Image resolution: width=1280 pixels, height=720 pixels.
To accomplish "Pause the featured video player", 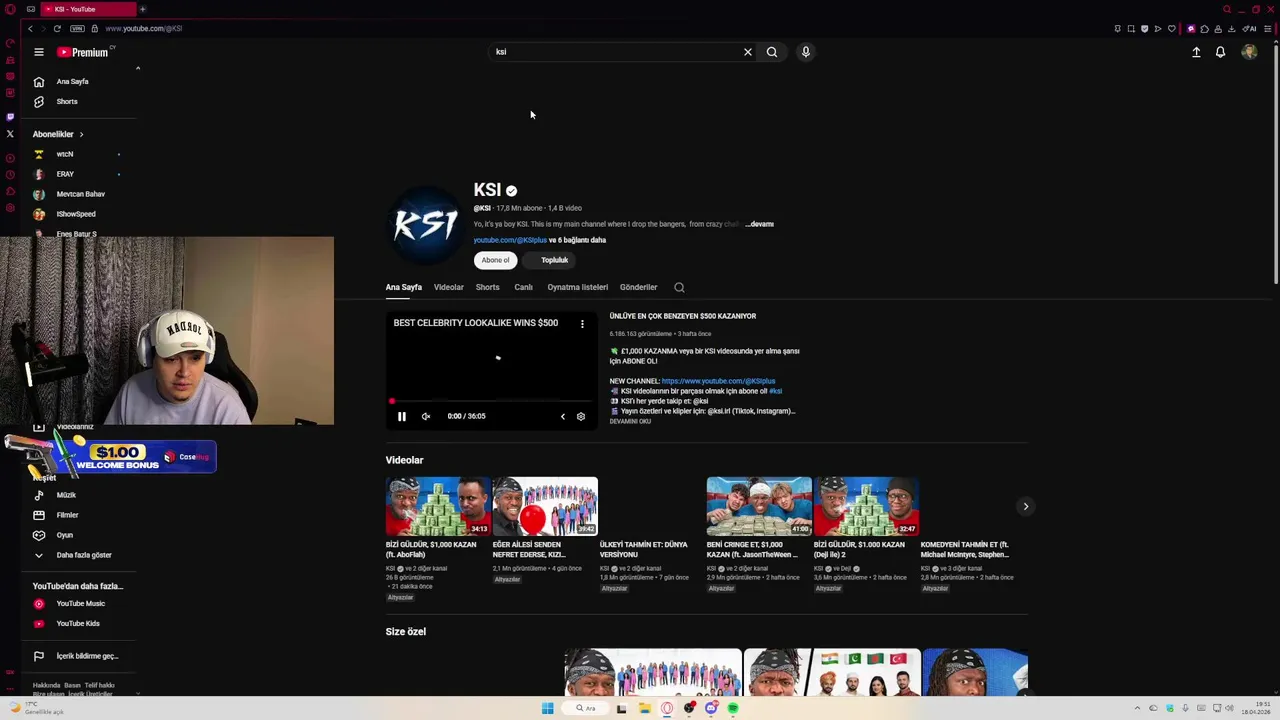I will click(x=402, y=416).
